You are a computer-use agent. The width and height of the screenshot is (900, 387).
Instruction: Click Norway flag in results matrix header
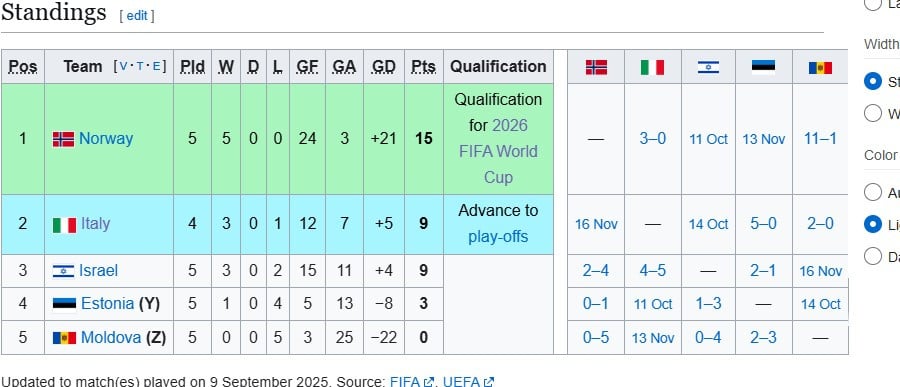tap(596, 67)
